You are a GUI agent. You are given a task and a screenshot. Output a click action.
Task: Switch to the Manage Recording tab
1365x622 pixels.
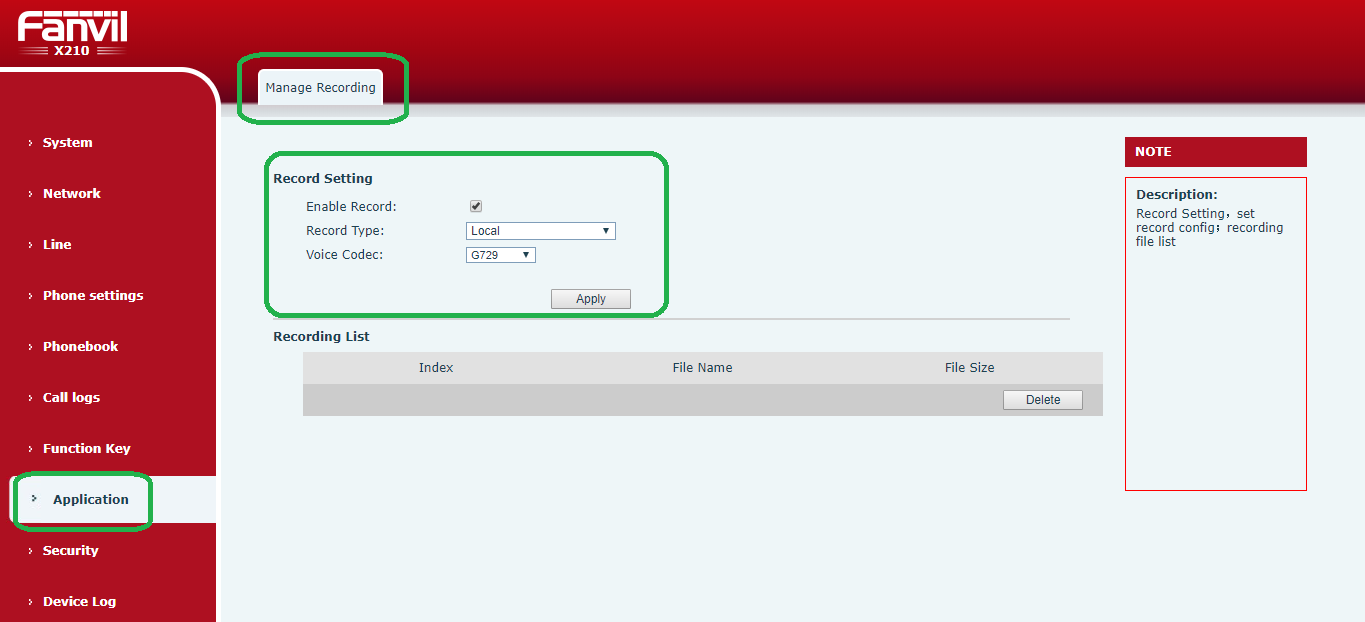(x=320, y=87)
